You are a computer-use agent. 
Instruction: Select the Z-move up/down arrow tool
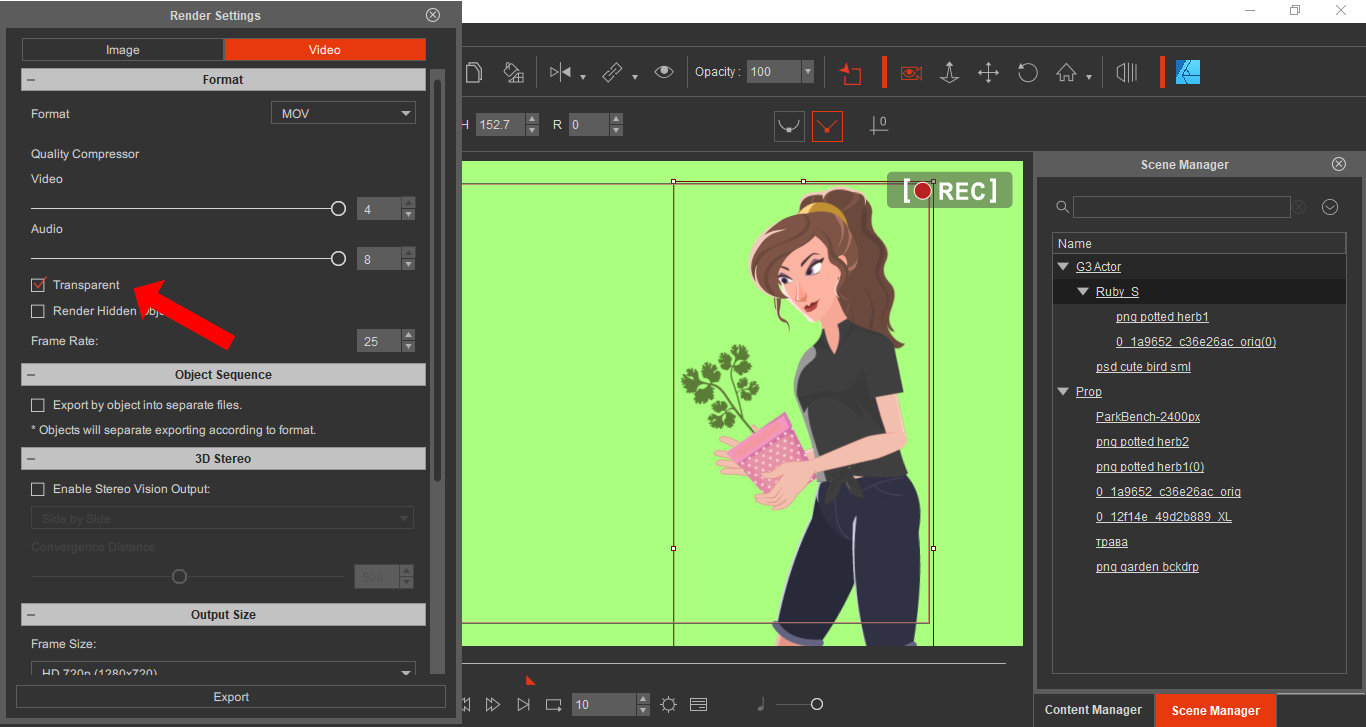click(949, 72)
